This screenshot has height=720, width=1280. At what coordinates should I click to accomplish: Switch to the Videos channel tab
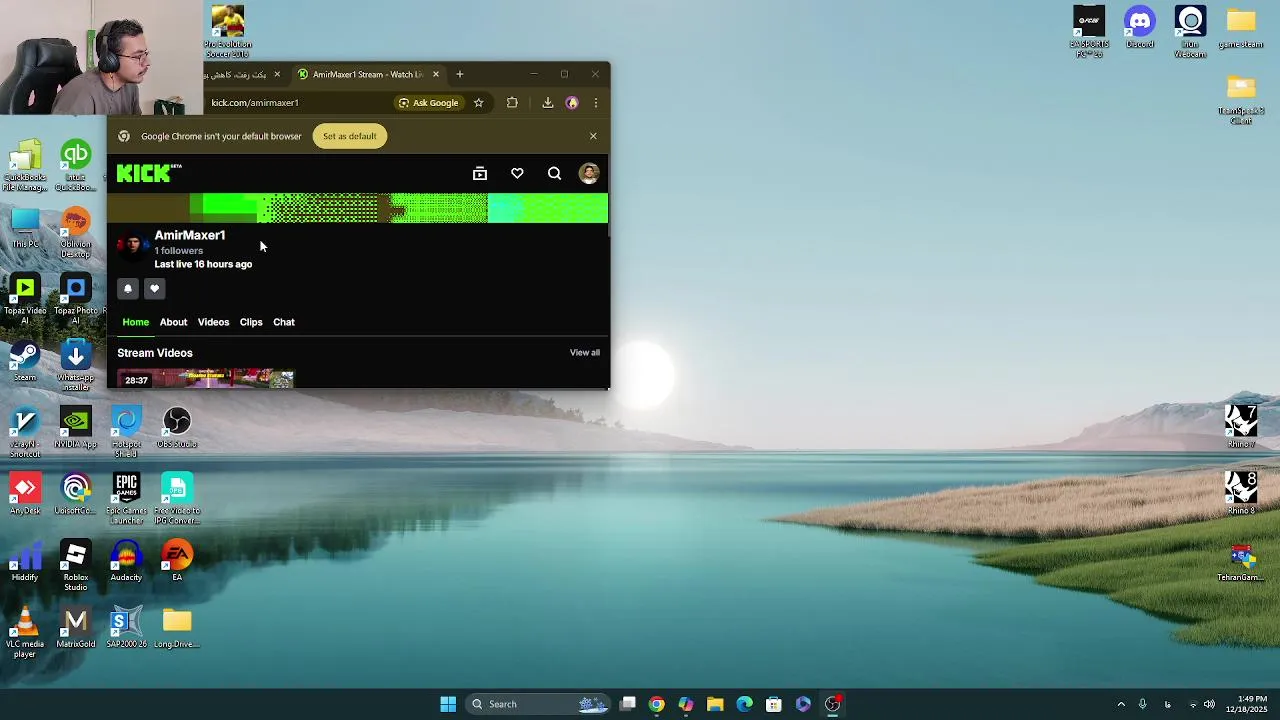tap(213, 322)
